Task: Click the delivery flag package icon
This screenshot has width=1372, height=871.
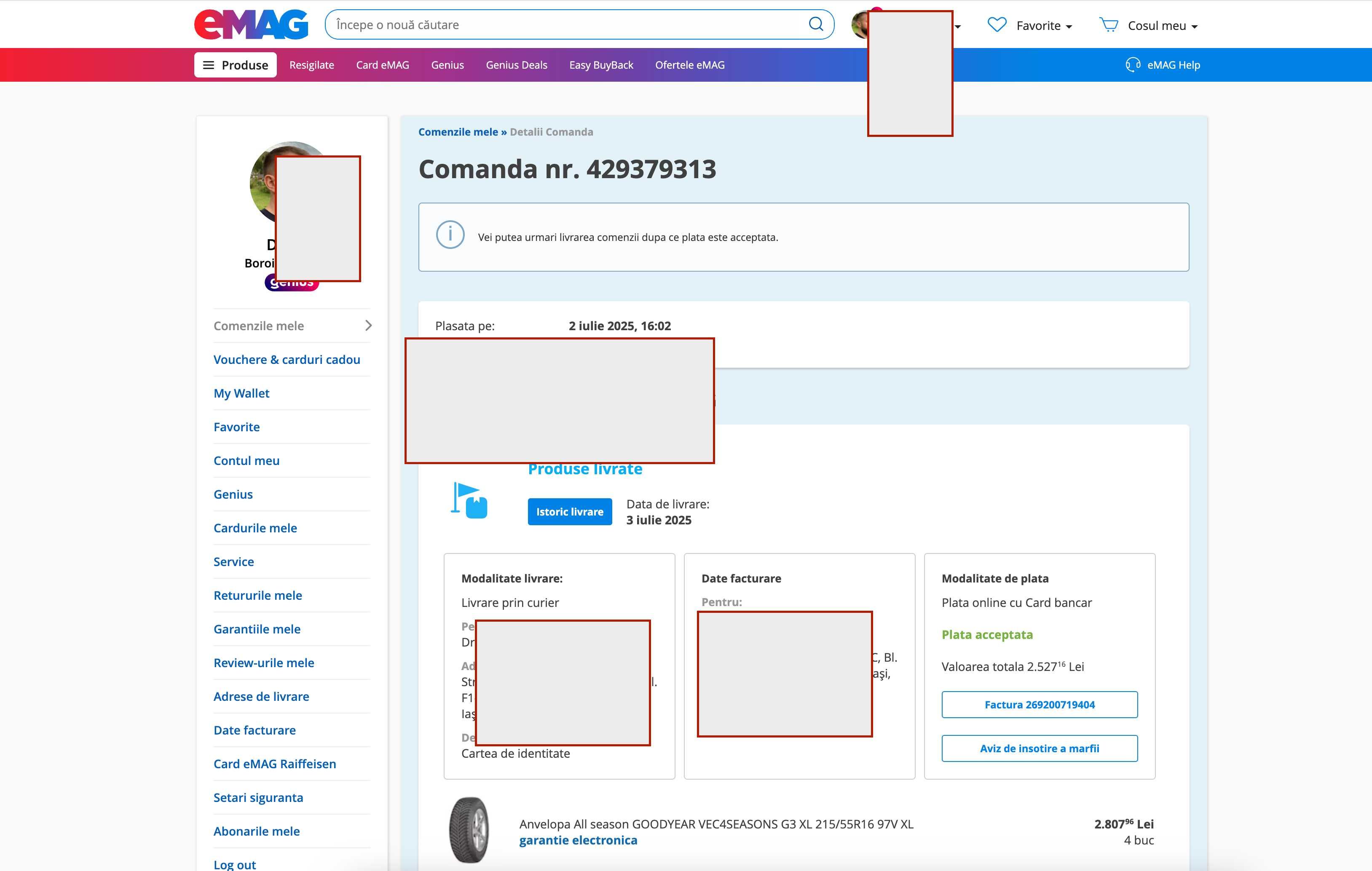Action: tap(469, 500)
